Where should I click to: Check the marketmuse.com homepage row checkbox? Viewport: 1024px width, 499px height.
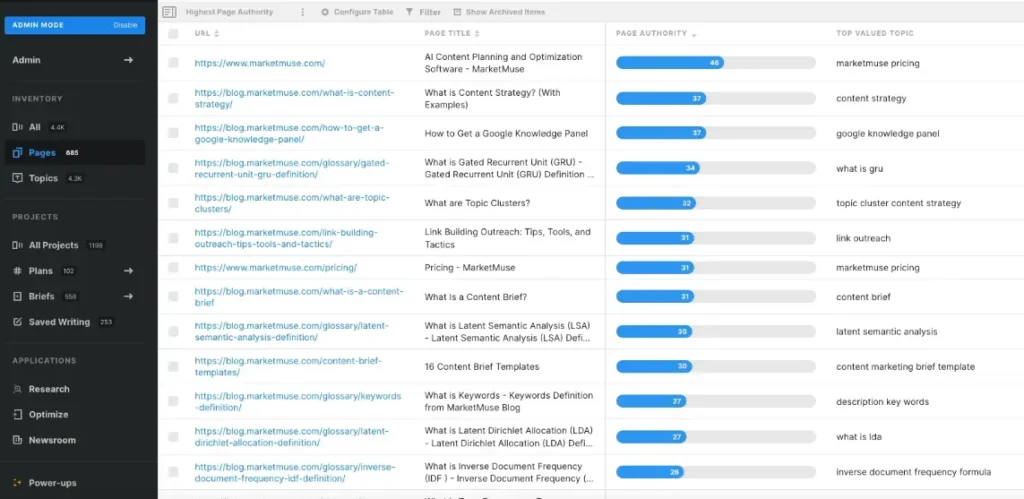pos(173,63)
